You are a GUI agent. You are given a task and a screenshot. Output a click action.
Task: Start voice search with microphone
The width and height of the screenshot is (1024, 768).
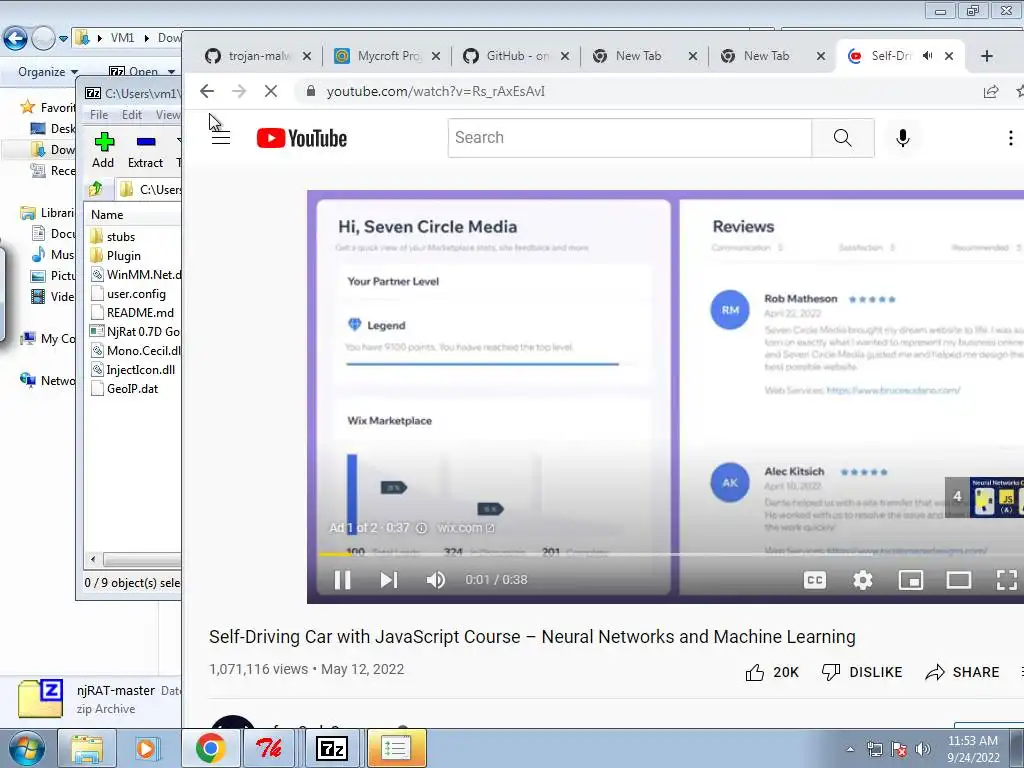coord(903,138)
